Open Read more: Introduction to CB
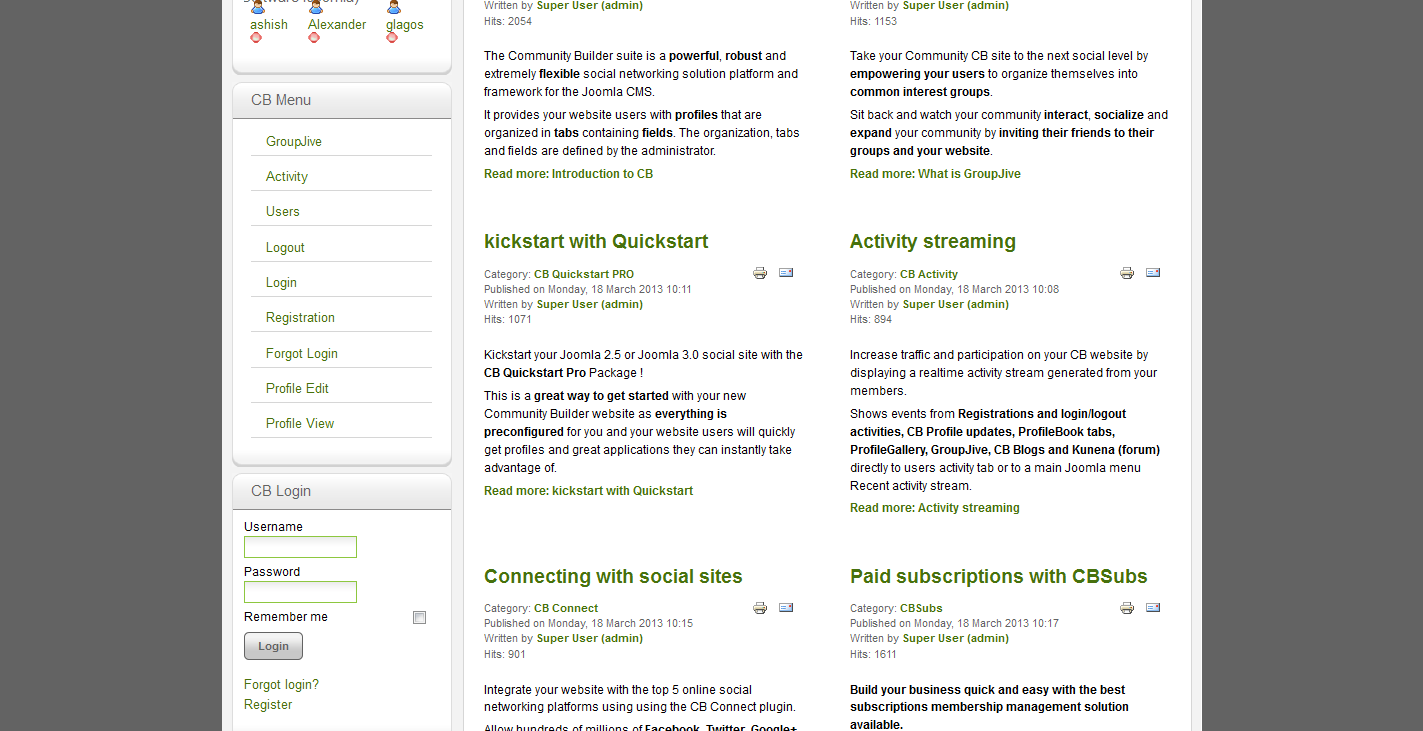Image resolution: width=1423 pixels, height=731 pixels. pyautogui.click(x=568, y=174)
